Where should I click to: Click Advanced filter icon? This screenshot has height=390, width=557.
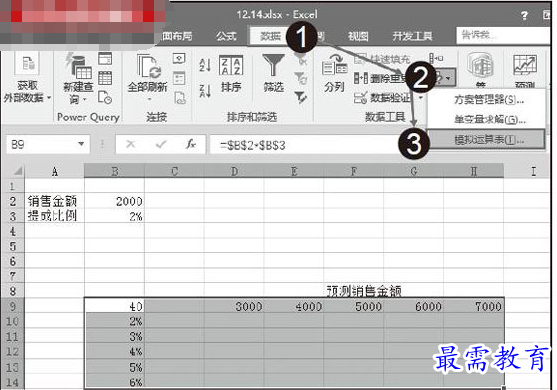click(301, 97)
